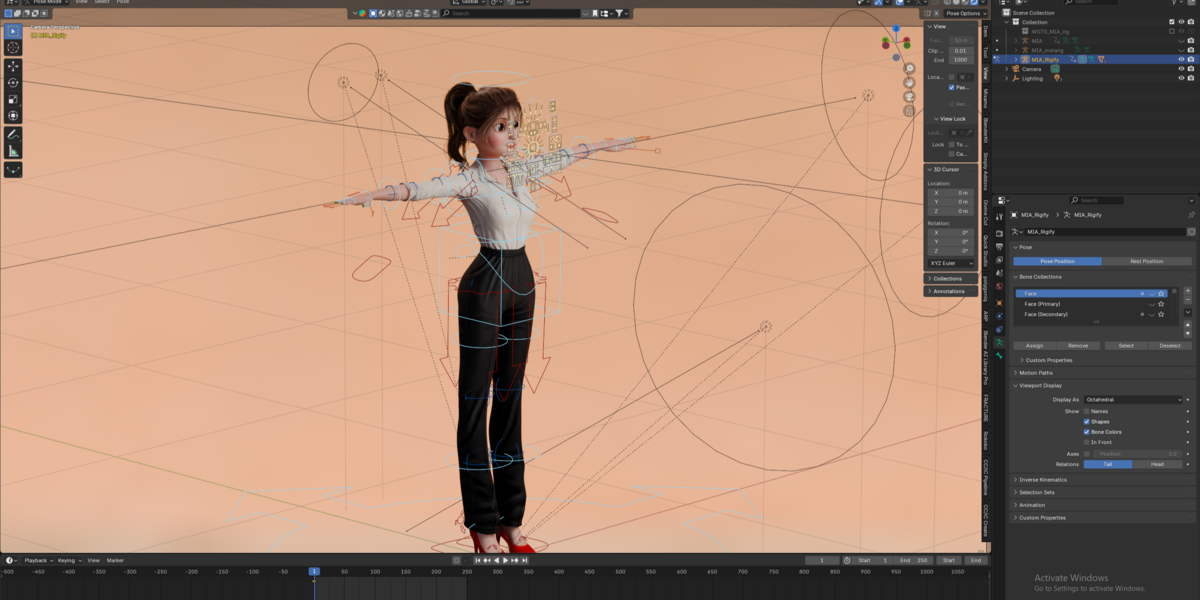
Task: Open the Mixamo sidebar tab
Action: point(986,98)
